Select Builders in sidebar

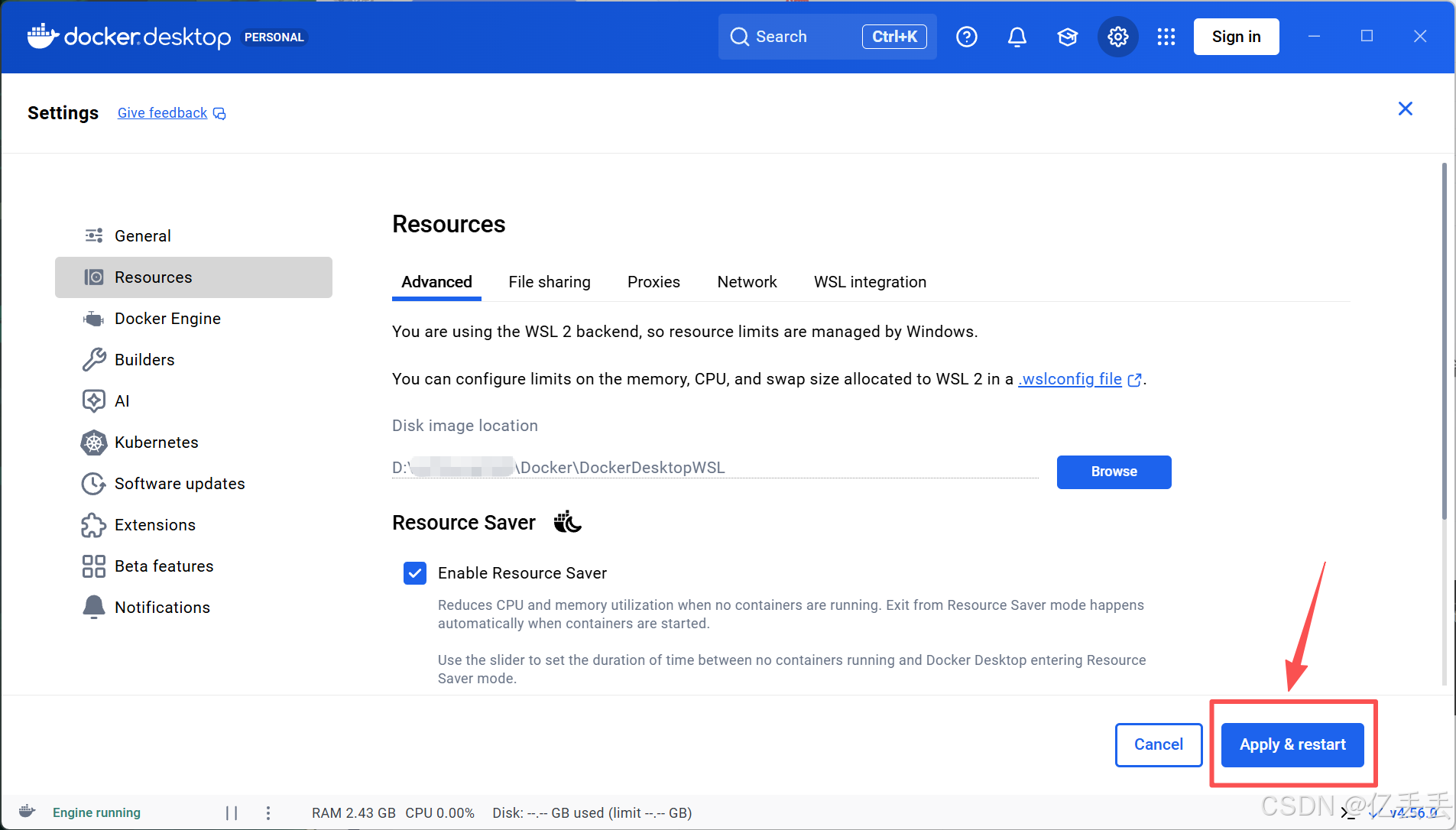(x=193, y=360)
